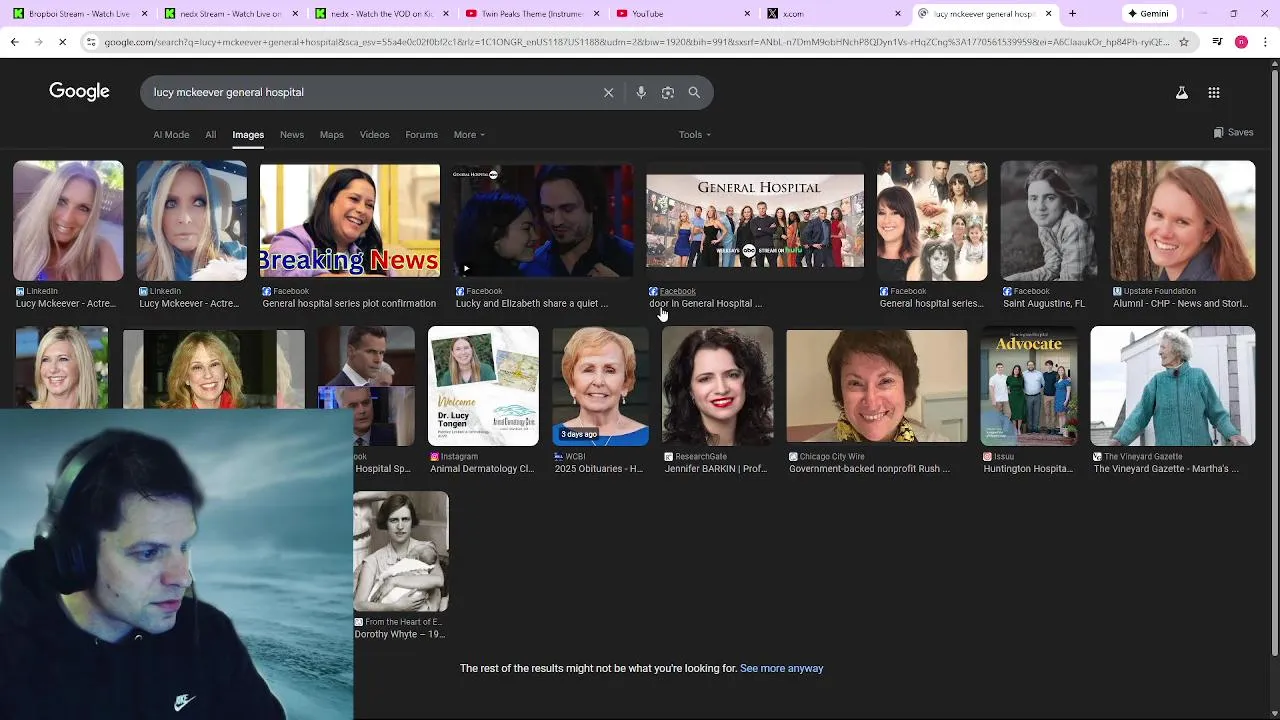
Task: Click the magnifier search submit icon
Action: click(x=694, y=92)
